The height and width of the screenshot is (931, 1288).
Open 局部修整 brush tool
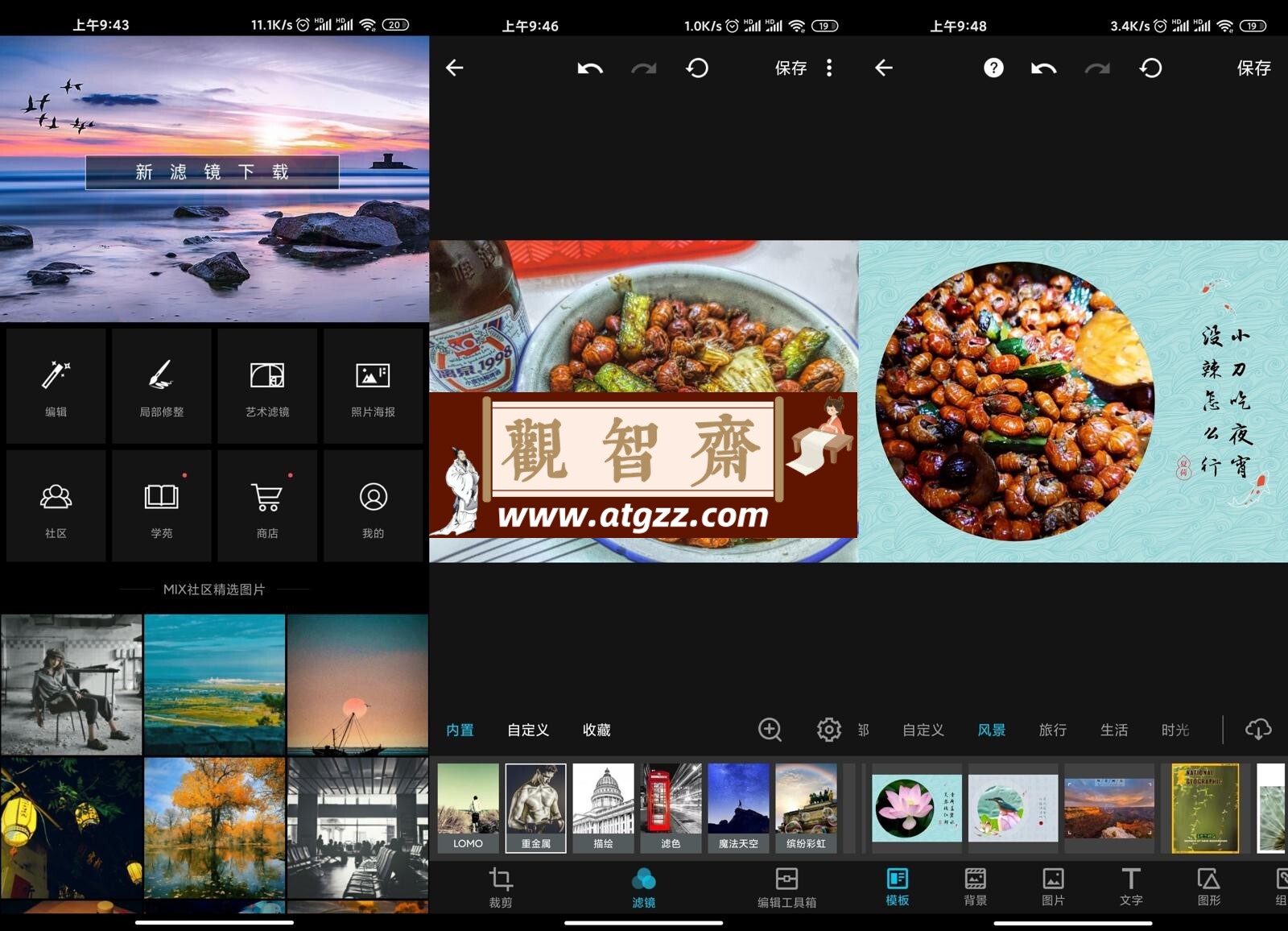click(161, 386)
